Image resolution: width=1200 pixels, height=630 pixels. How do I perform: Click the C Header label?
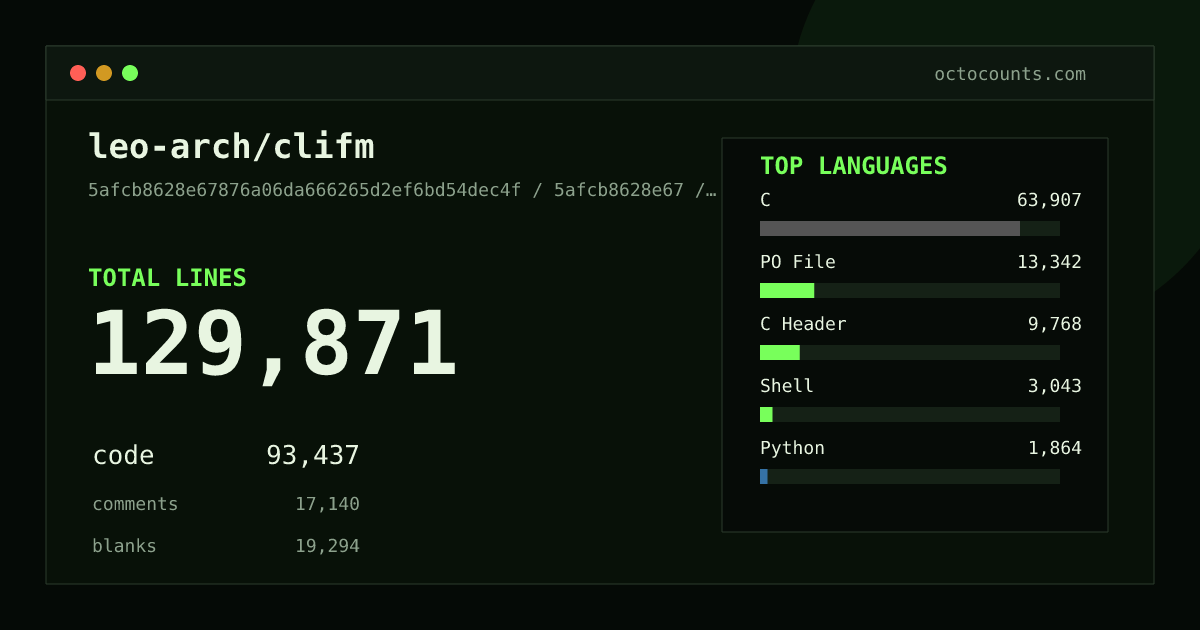point(803,324)
